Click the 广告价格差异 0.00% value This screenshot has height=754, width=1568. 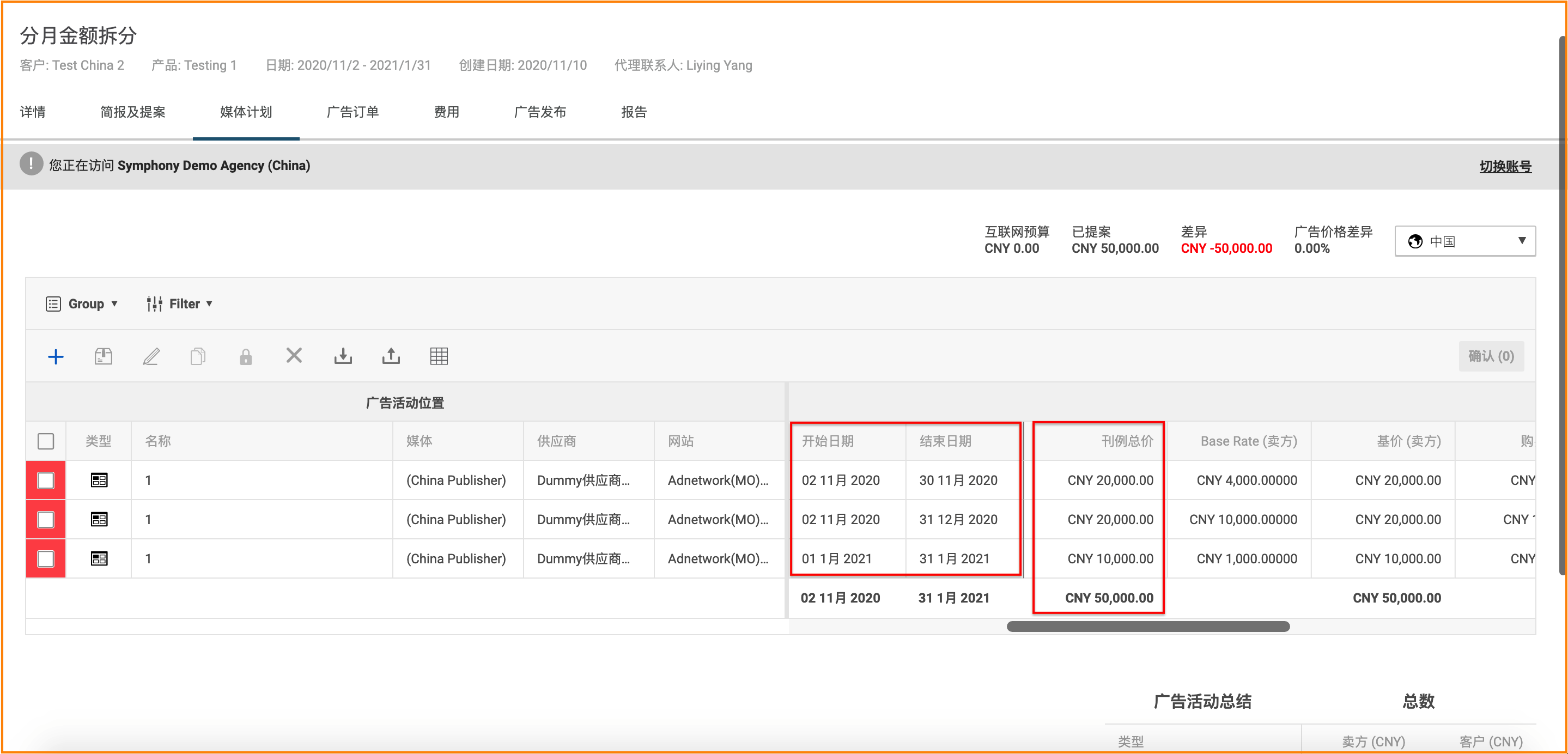tap(1312, 248)
